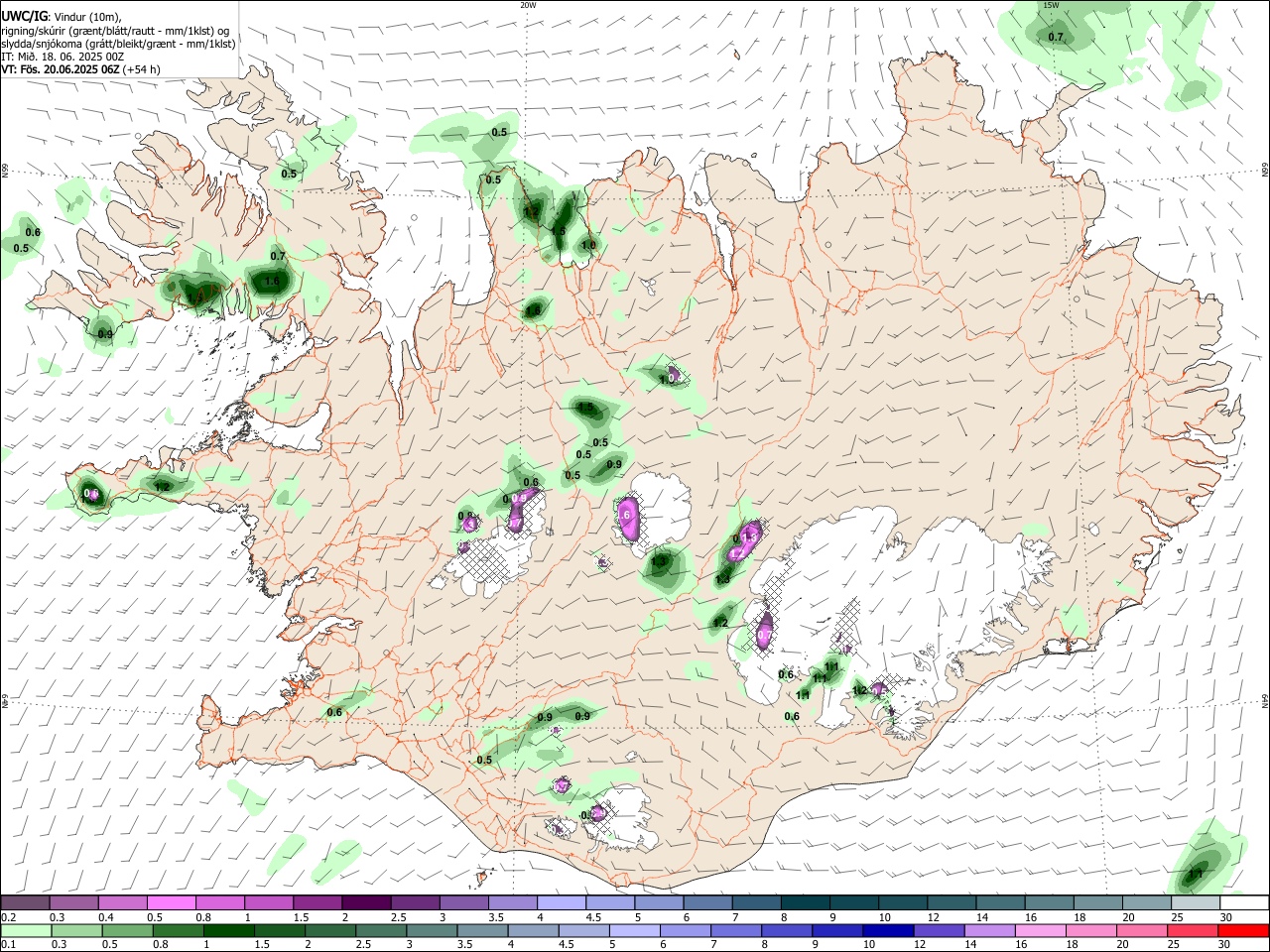1270x952 pixels.
Task: Click the valid time line 'VT: Fös. 20.06.2025 06Z (+54 h)'
Action: click(x=80, y=69)
